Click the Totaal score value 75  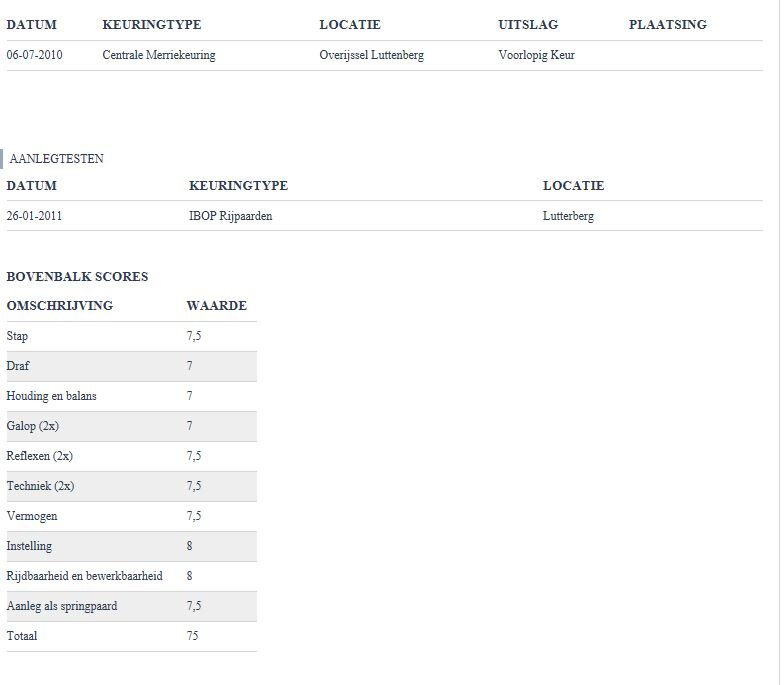coord(193,636)
